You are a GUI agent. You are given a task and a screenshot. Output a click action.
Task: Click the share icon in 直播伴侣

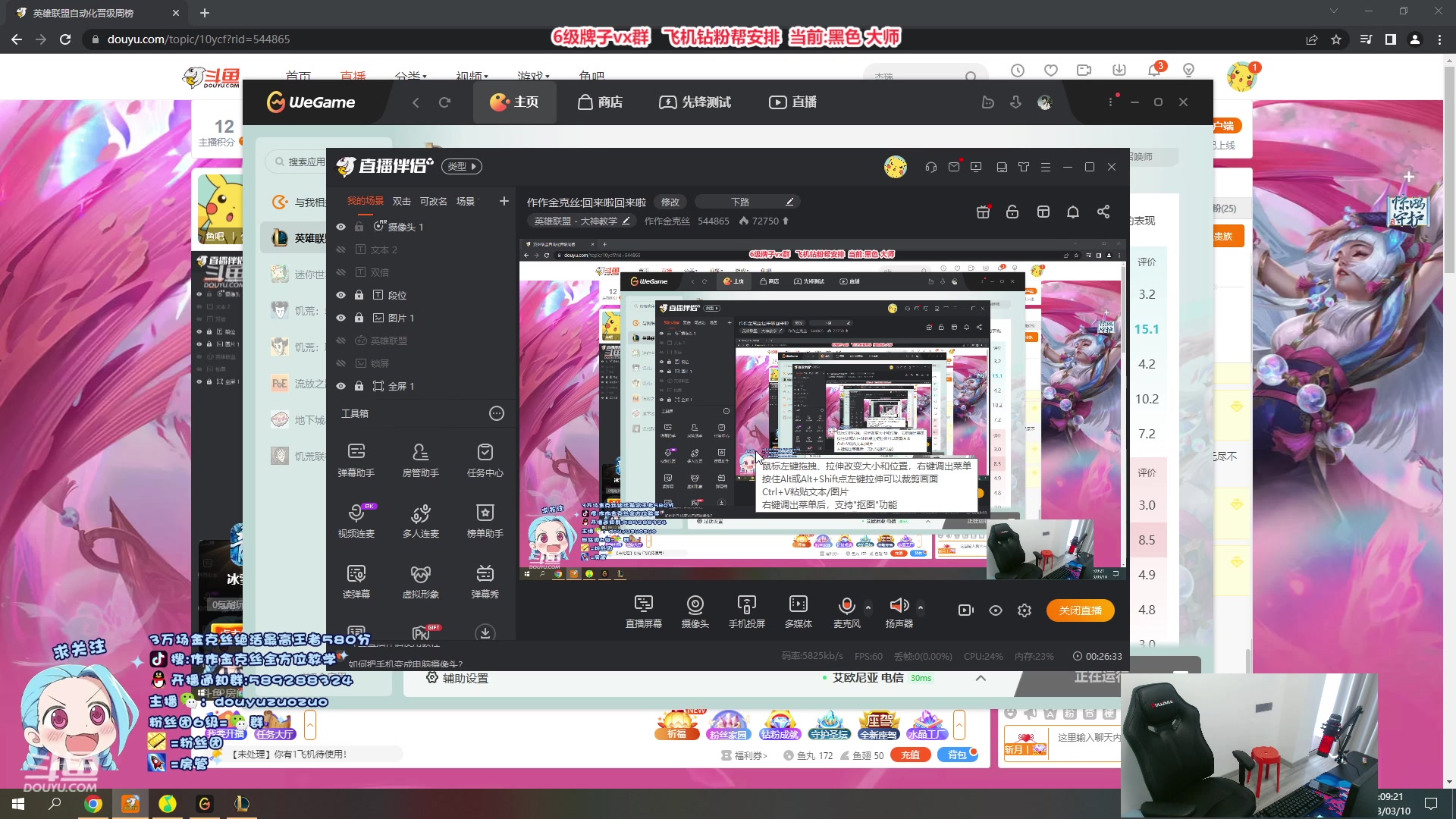click(1103, 212)
